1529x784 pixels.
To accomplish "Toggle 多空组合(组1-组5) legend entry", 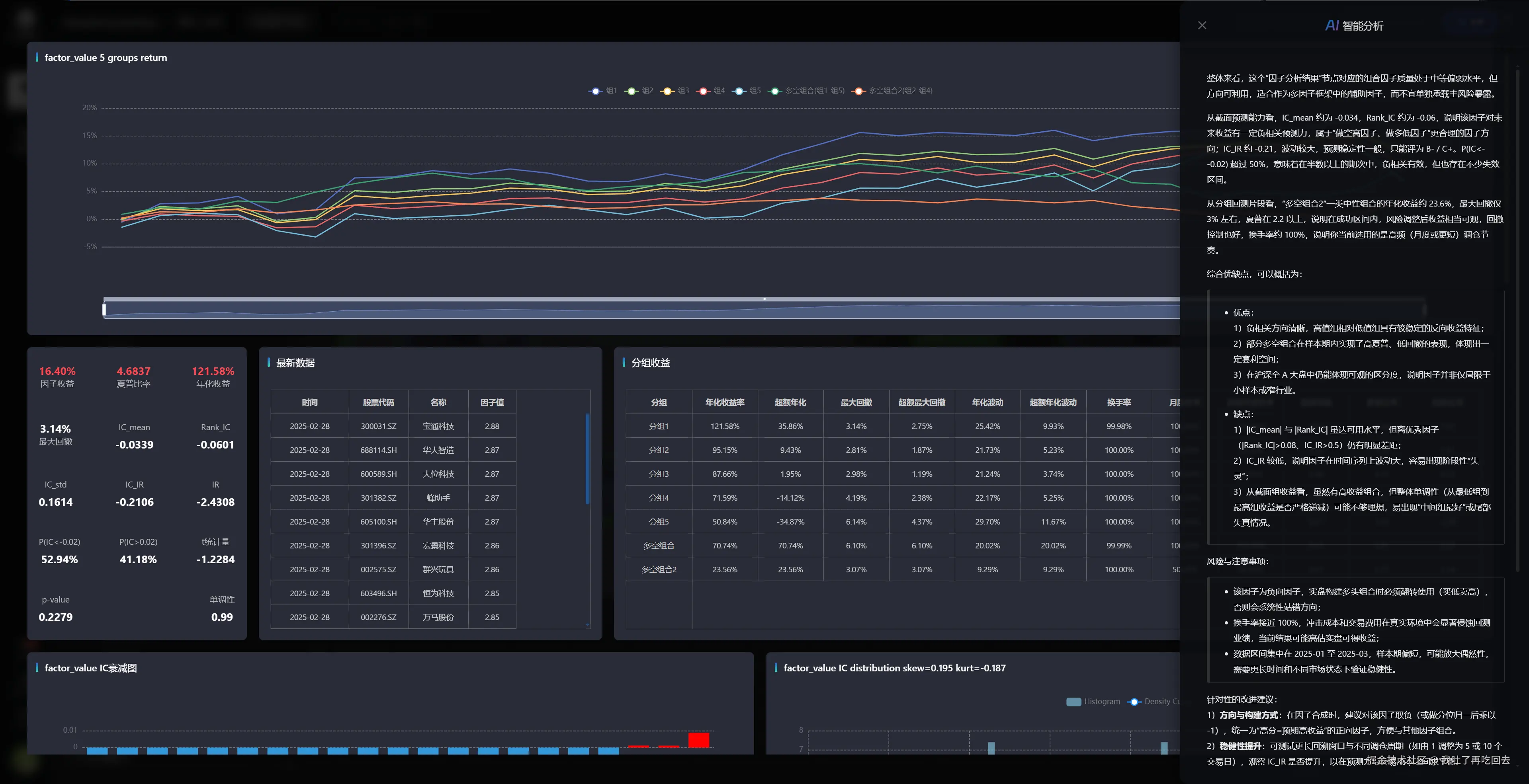I will pos(775,91).
